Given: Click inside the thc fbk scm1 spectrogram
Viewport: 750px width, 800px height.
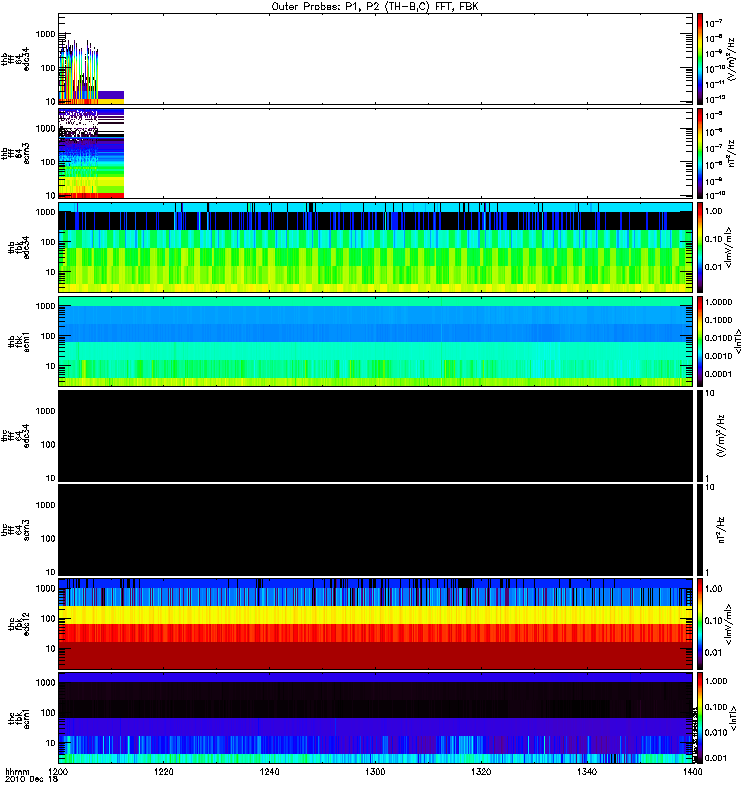Looking at the screenshot, I should (x=375, y=718).
